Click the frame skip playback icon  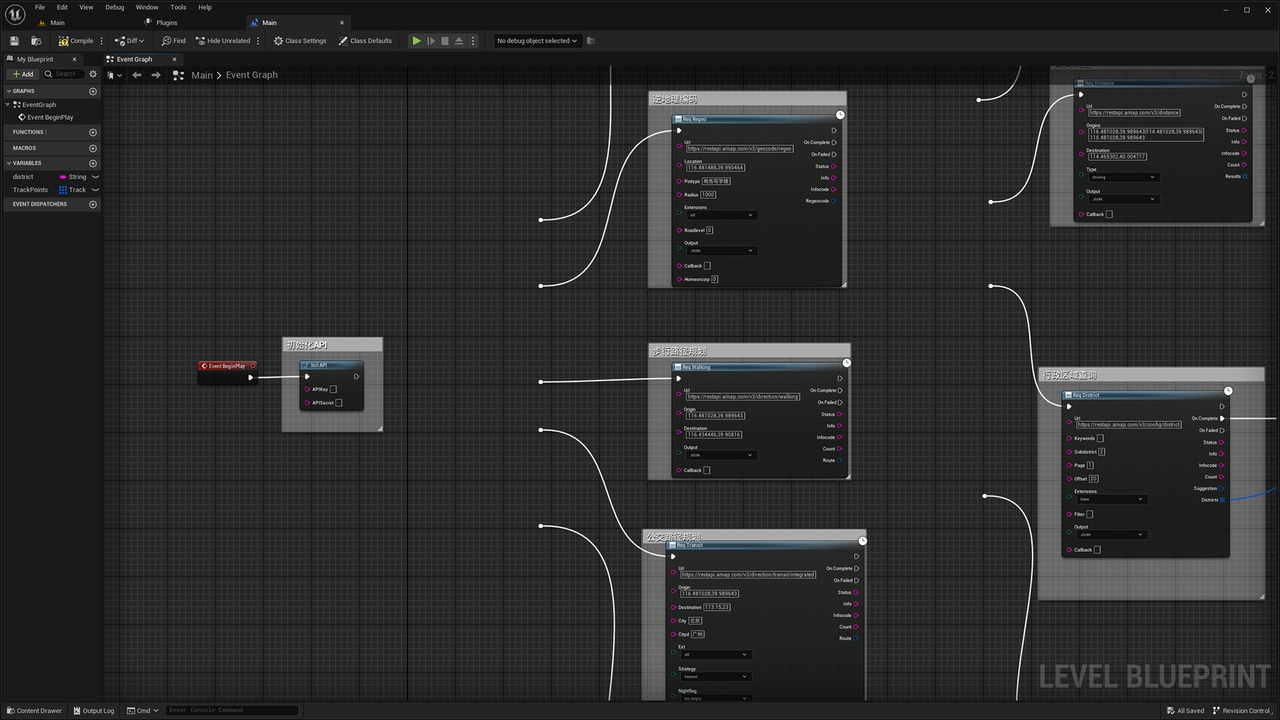coord(431,41)
